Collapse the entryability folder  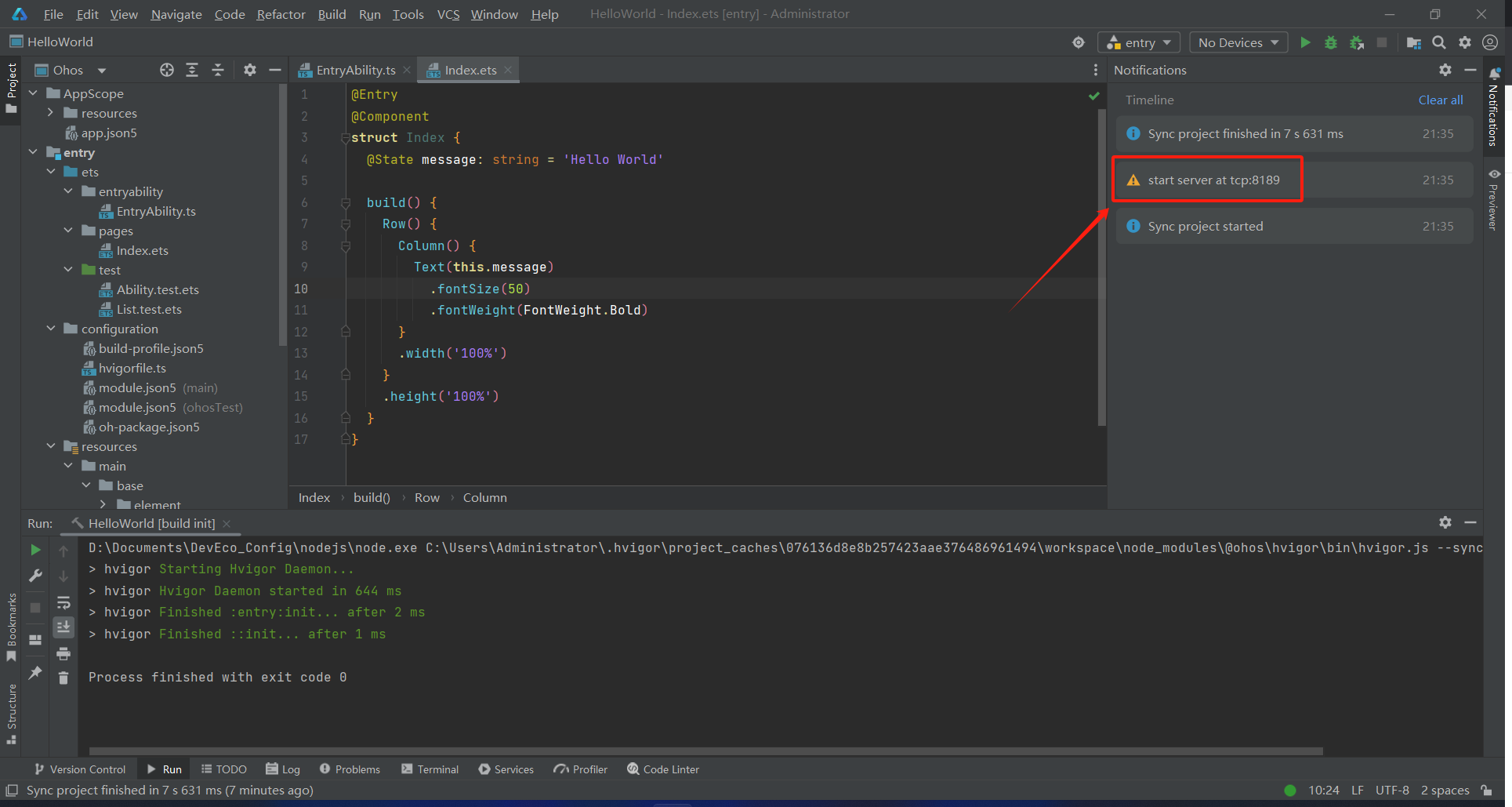coord(68,191)
